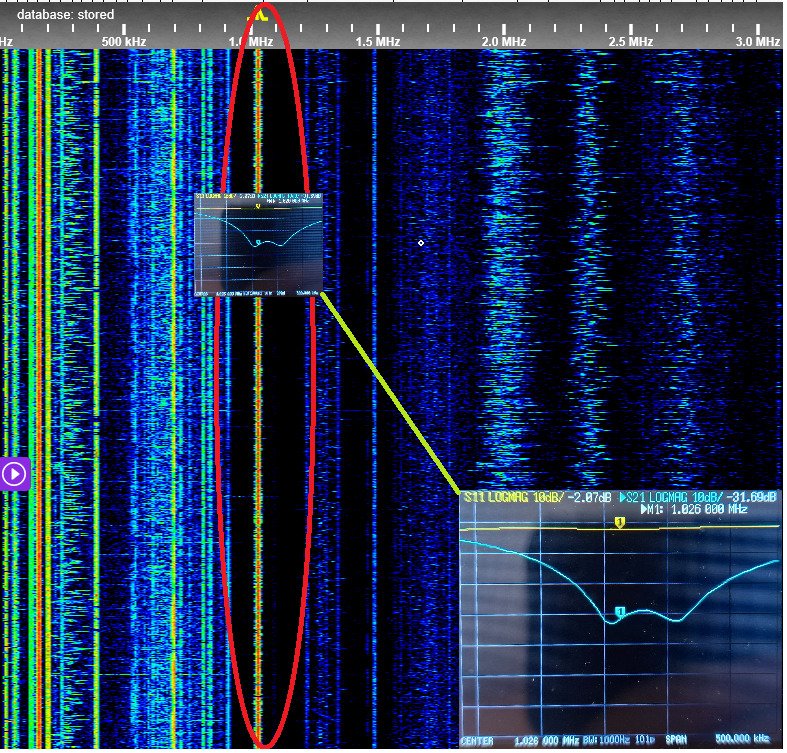Click the 'M1: 1.026 000 MHz' marker readout
The width and height of the screenshot is (787, 753).
tap(695, 510)
